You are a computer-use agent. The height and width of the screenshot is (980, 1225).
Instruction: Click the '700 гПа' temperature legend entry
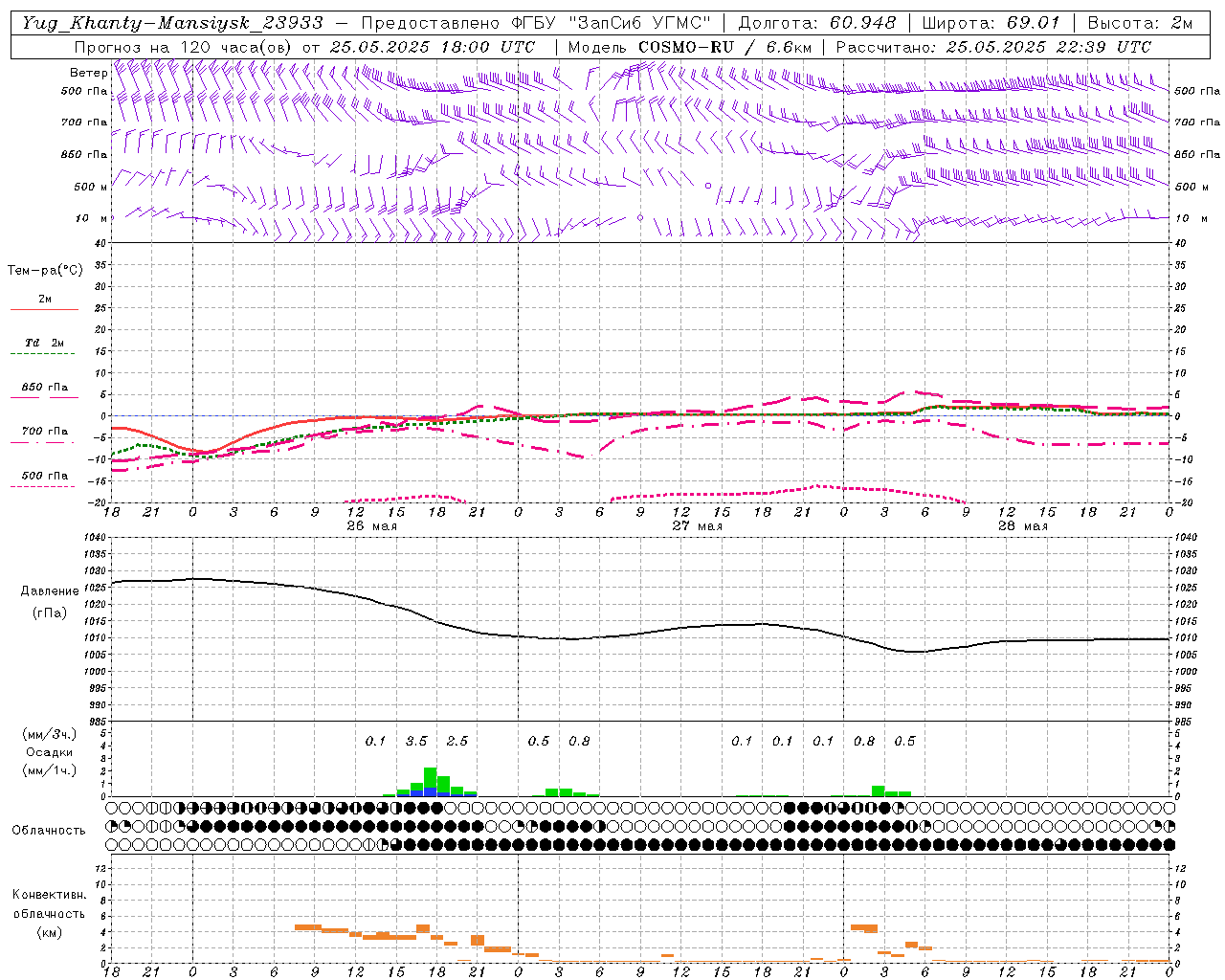[44, 432]
